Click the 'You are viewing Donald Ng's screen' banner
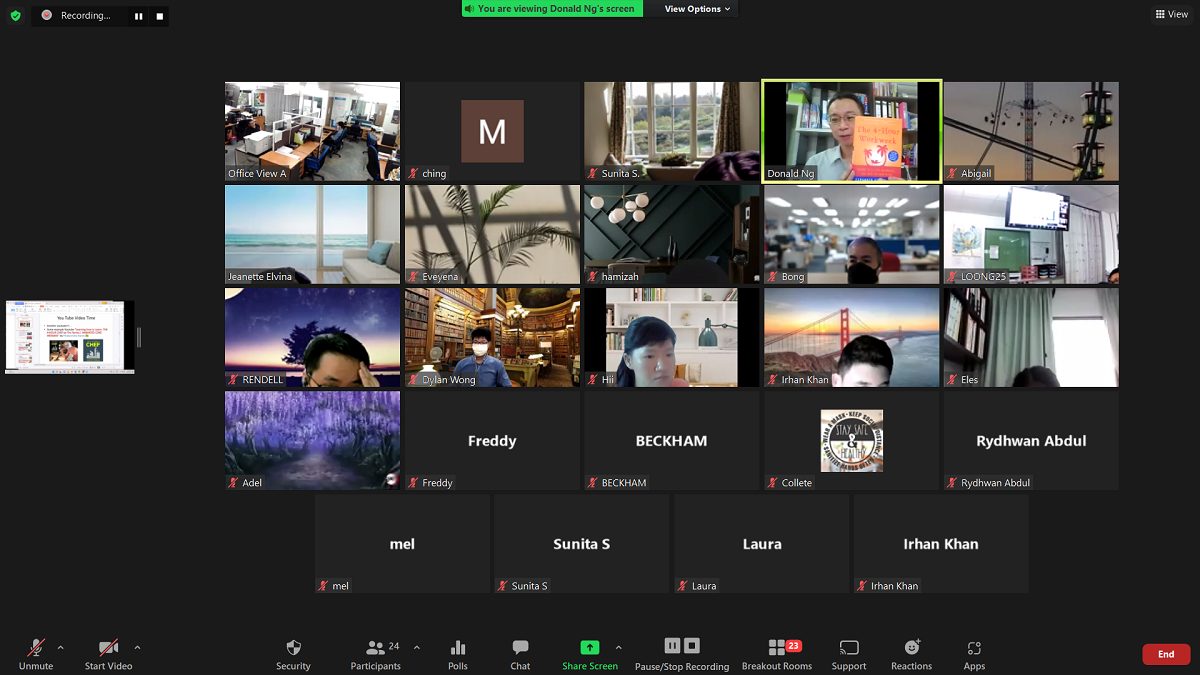Viewport: 1200px width, 675px height. point(552,9)
